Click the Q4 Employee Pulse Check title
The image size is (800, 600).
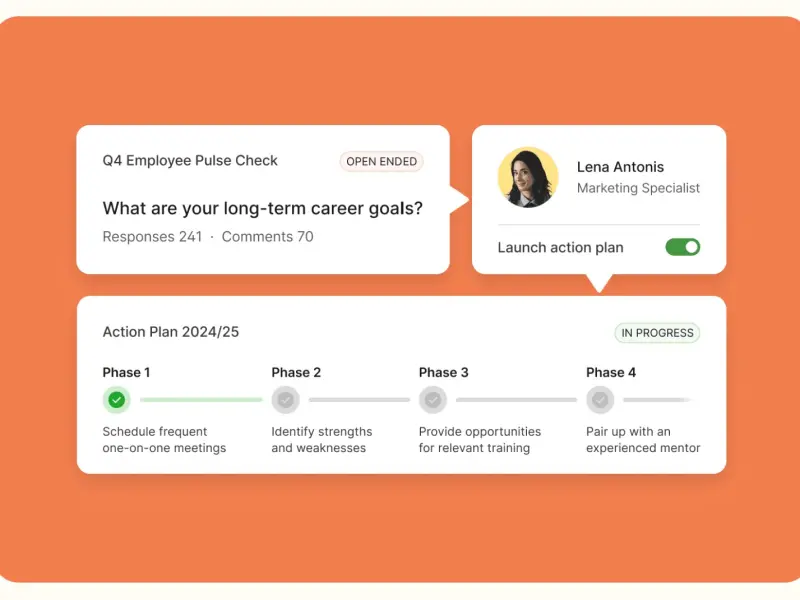click(190, 160)
